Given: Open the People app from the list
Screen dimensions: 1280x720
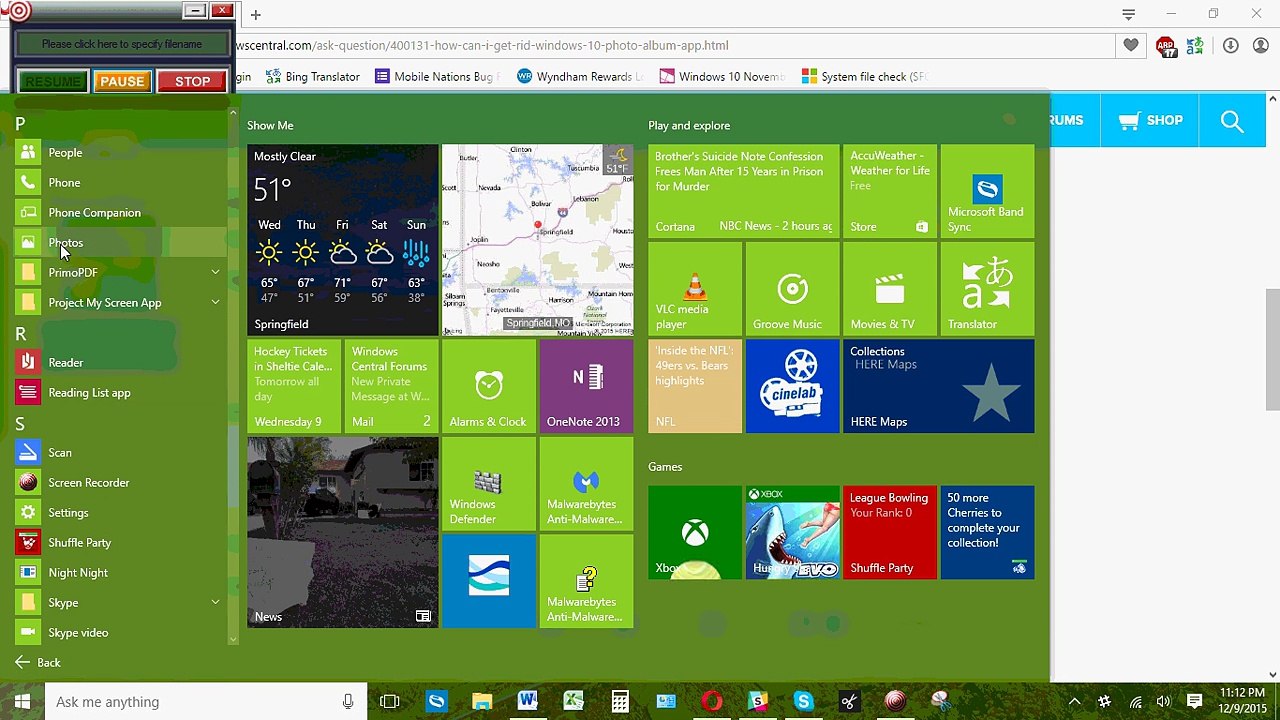Looking at the screenshot, I should point(120,153).
